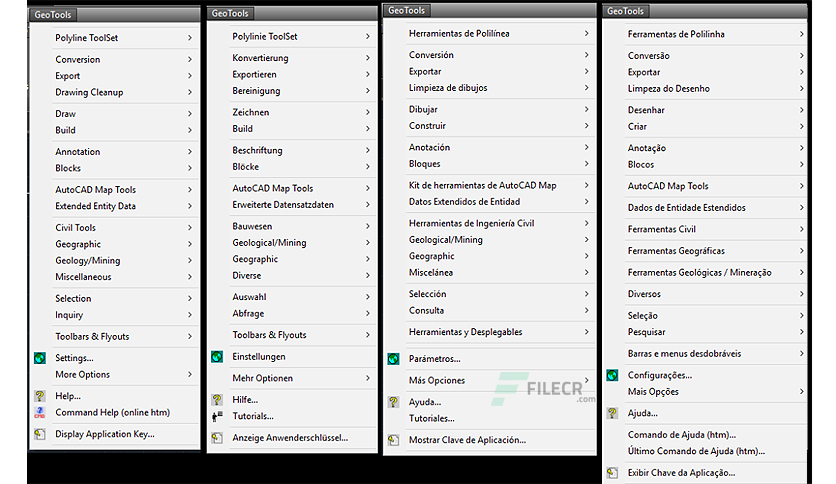Click the globe icon beside Einstellungen
The image size is (836, 484).
coord(217,357)
